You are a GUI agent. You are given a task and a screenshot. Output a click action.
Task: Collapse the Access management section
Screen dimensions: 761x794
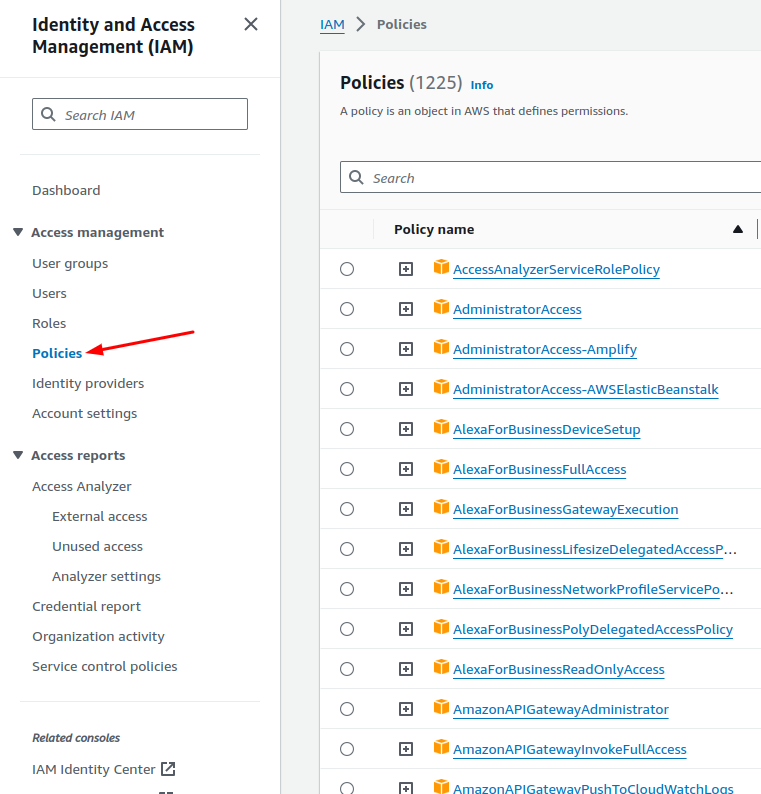[x=18, y=232]
